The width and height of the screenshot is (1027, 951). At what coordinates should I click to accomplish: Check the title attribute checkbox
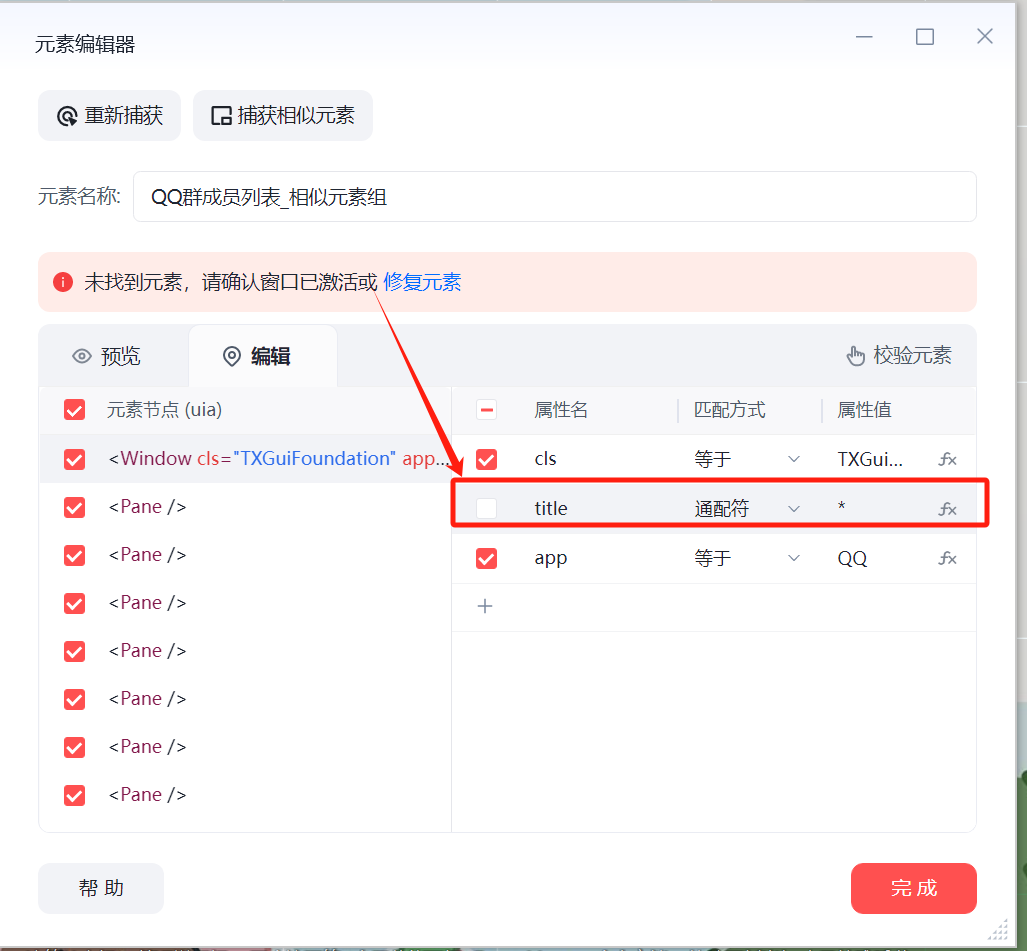487,508
